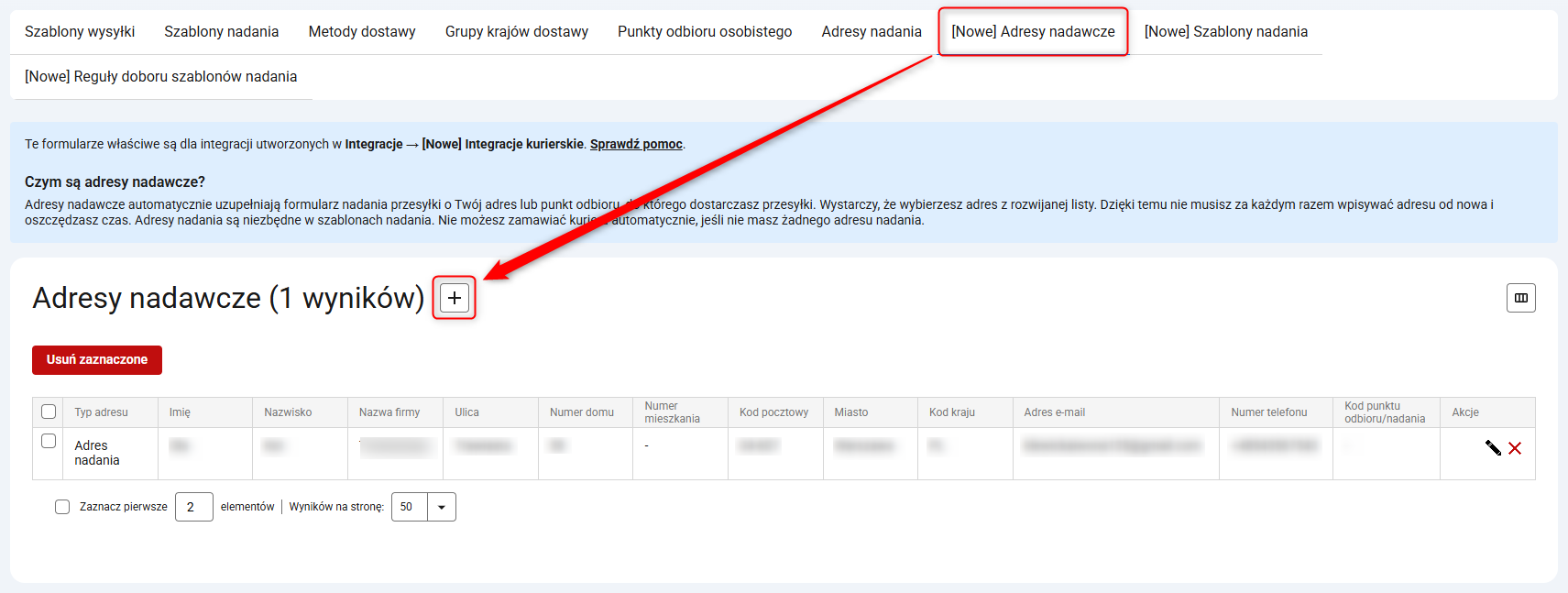
Task: Switch to Grupy krajów dostawy tab
Action: click(x=517, y=32)
